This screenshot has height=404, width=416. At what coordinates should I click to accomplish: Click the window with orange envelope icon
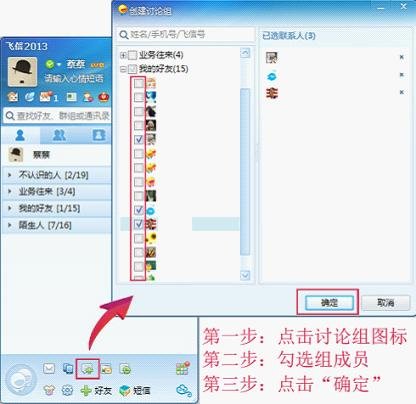point(106,369)
